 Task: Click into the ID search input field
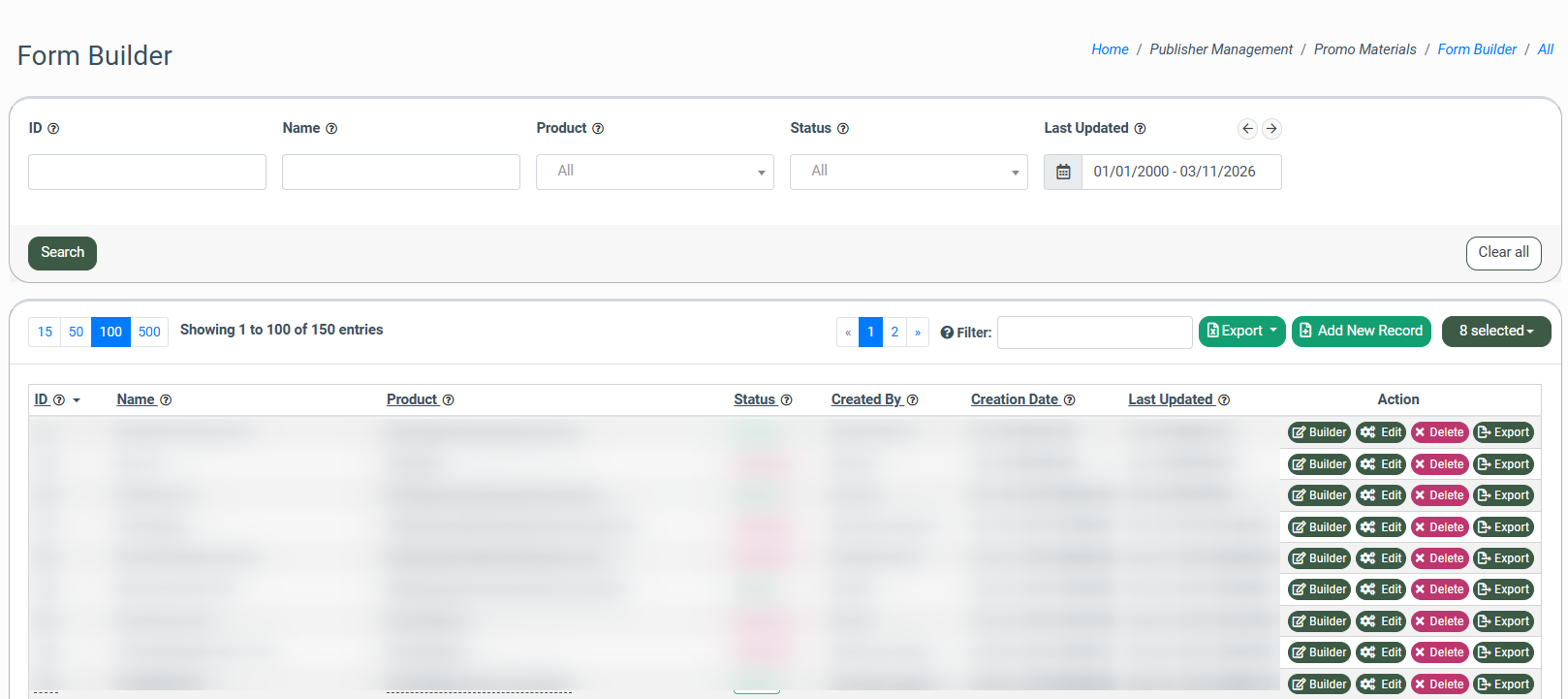point(147,172)
